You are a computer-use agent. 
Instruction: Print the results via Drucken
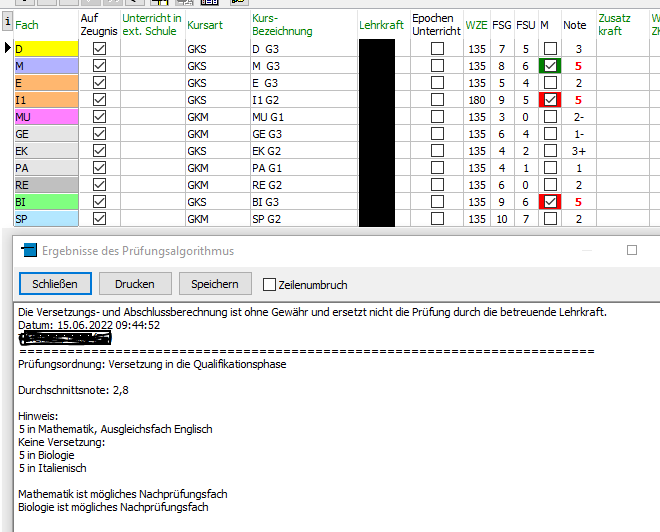tap(135, 284)
